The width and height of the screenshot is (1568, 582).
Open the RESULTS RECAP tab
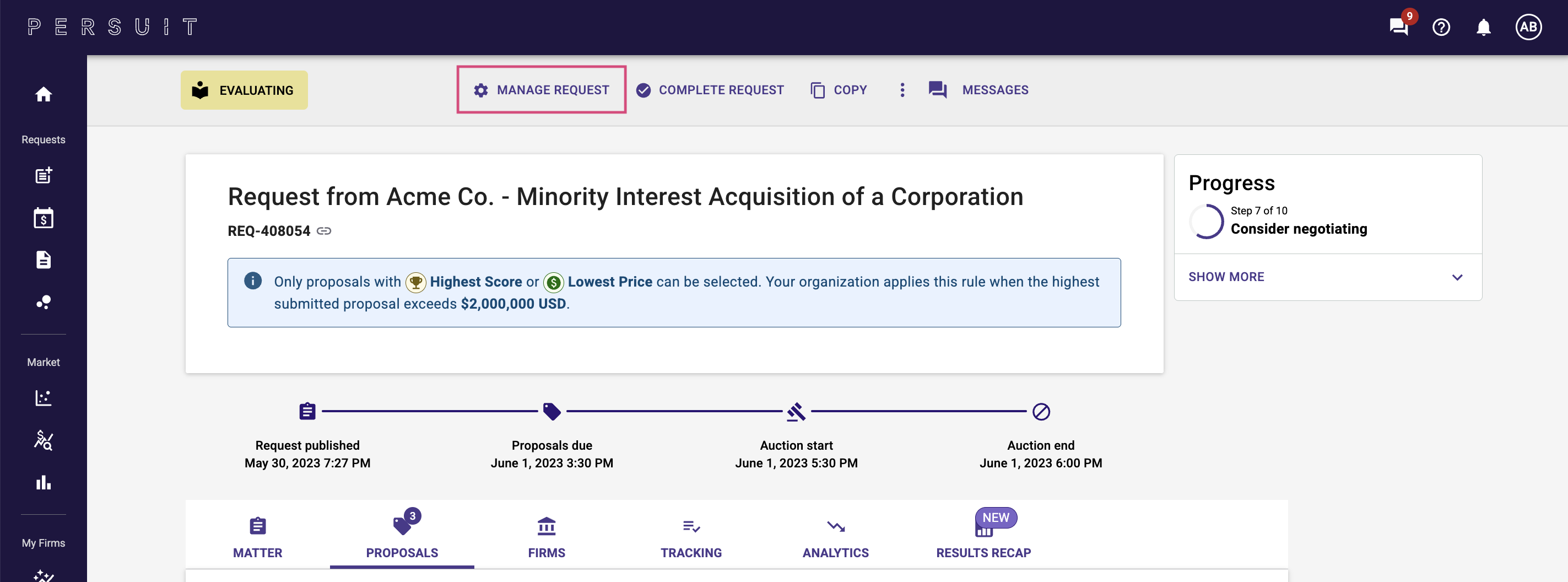click(x=983, y=537)
